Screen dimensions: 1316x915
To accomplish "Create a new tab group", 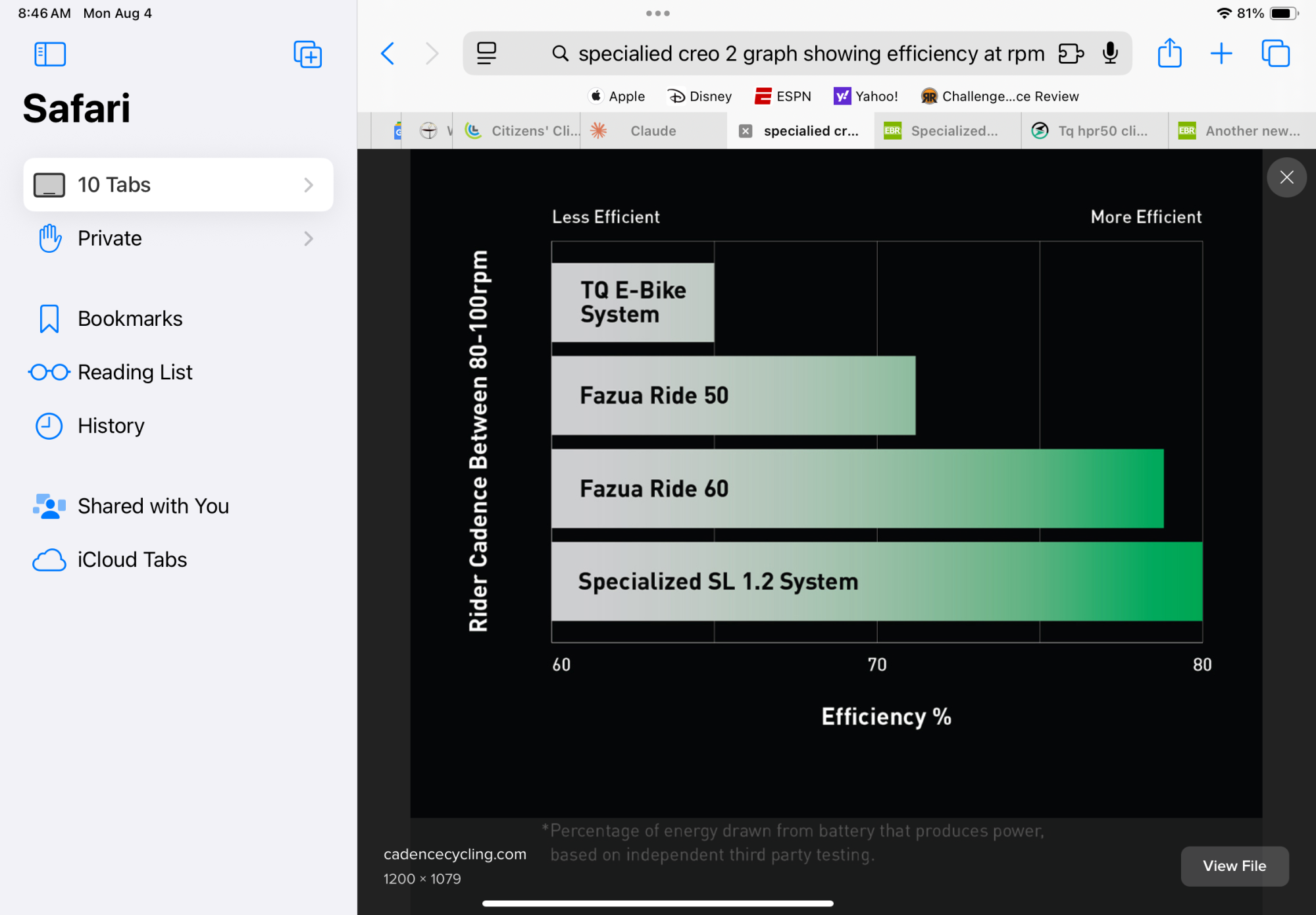I will [307, 54].
